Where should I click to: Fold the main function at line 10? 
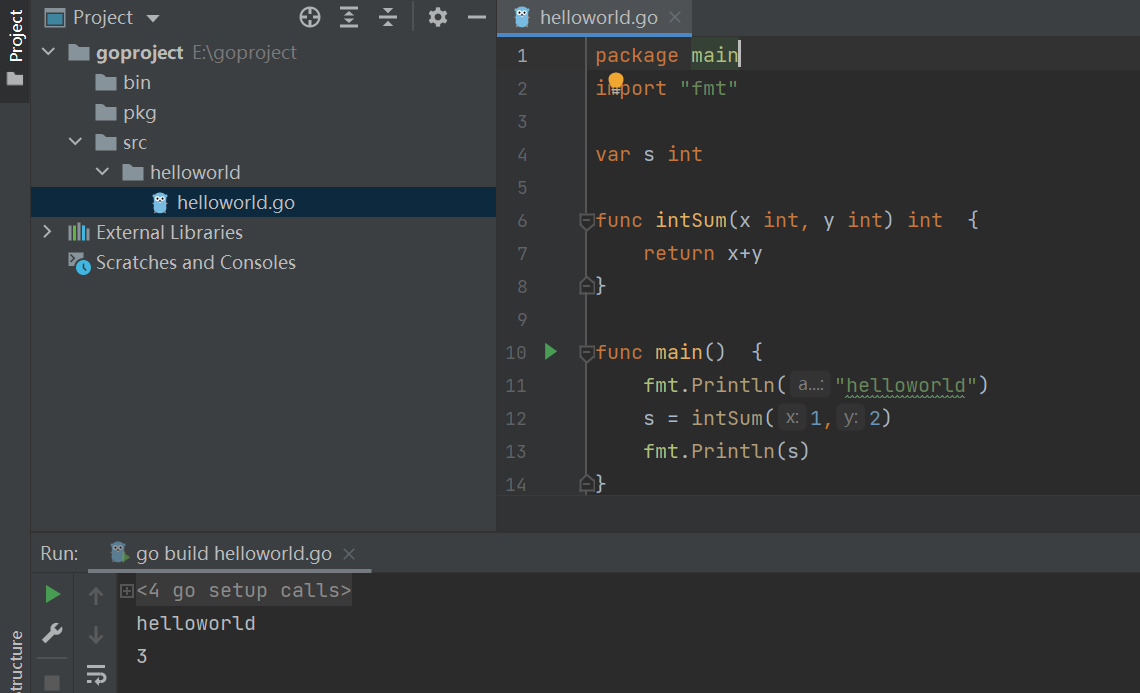tap(587, 353)
